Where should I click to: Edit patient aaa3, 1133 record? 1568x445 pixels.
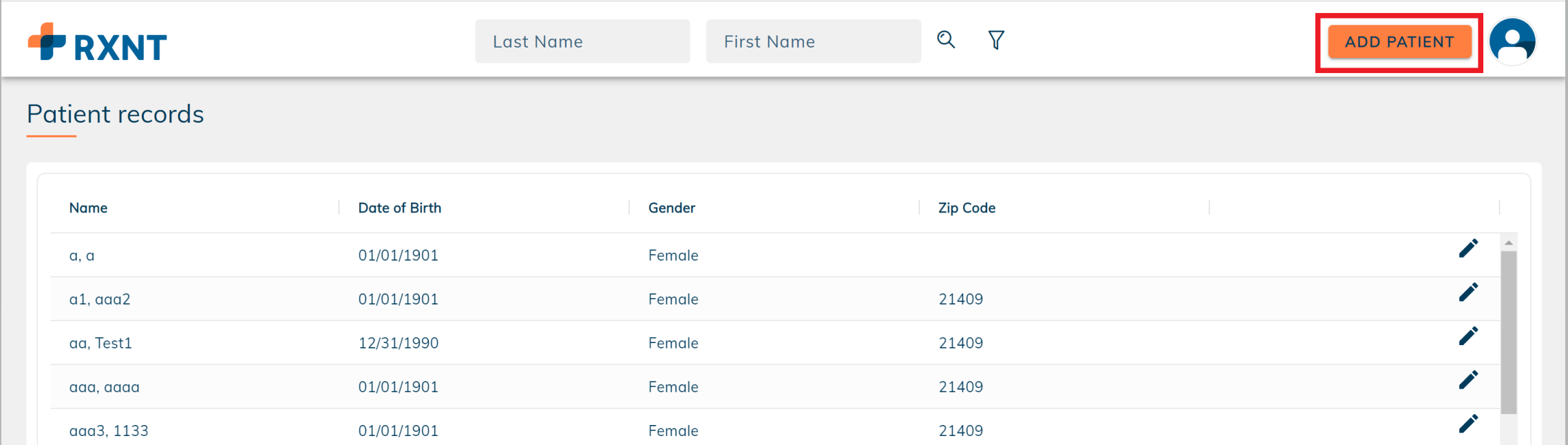point(1468,424)
